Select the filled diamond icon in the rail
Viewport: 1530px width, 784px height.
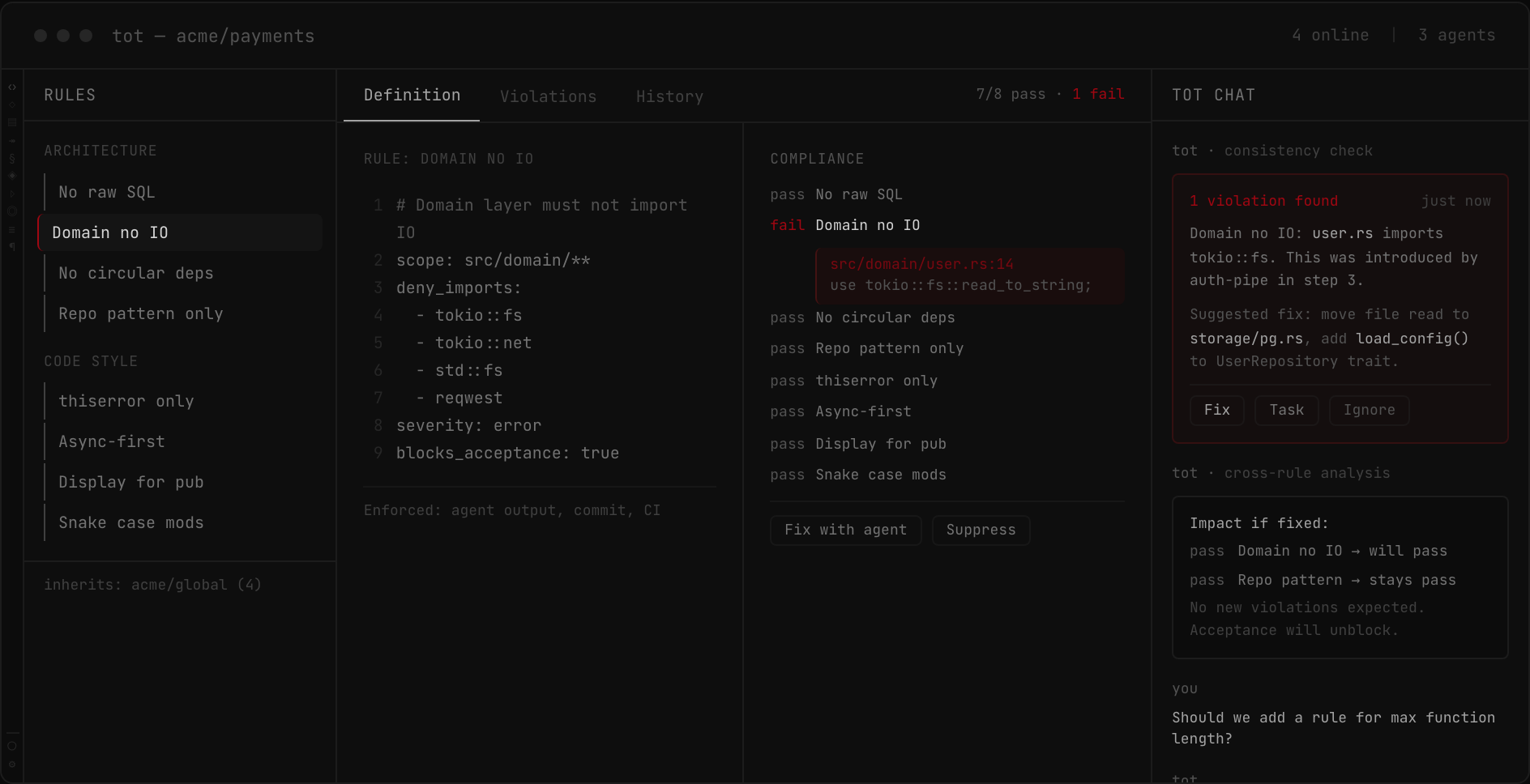[x=12, y=176]
